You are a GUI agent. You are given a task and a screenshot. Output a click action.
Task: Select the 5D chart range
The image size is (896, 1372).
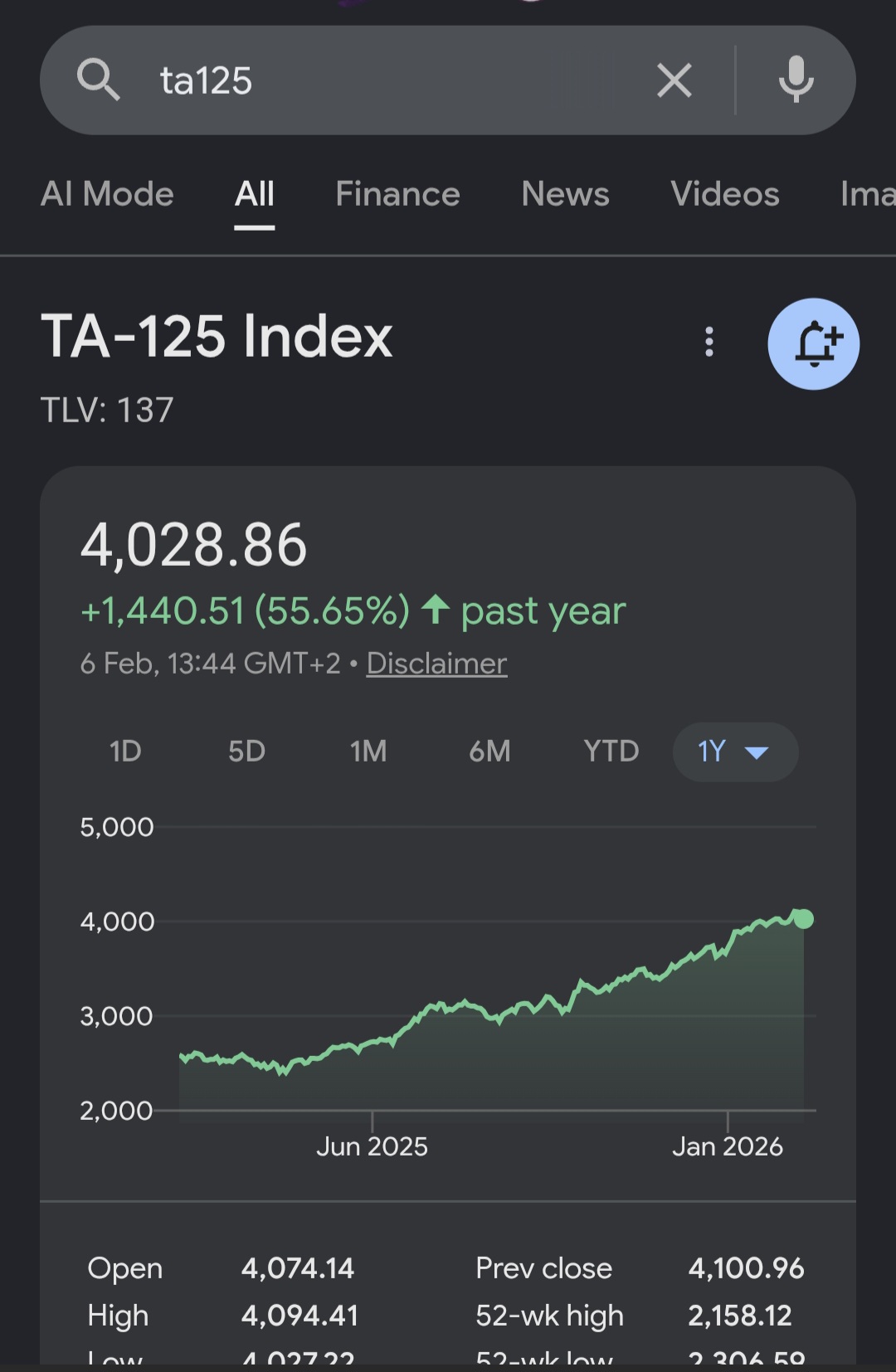[x=246, y=752]
